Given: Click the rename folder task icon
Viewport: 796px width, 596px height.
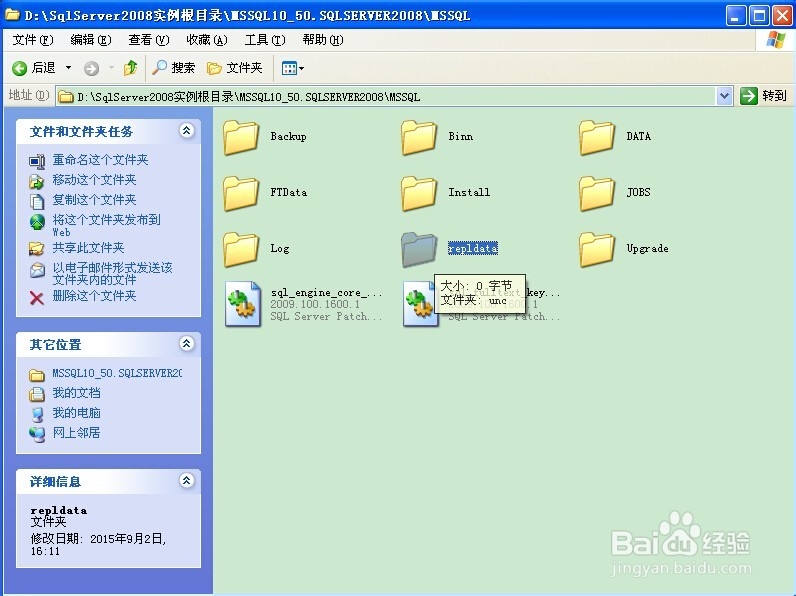Looking at the screenshot, I should click(37, 161).
